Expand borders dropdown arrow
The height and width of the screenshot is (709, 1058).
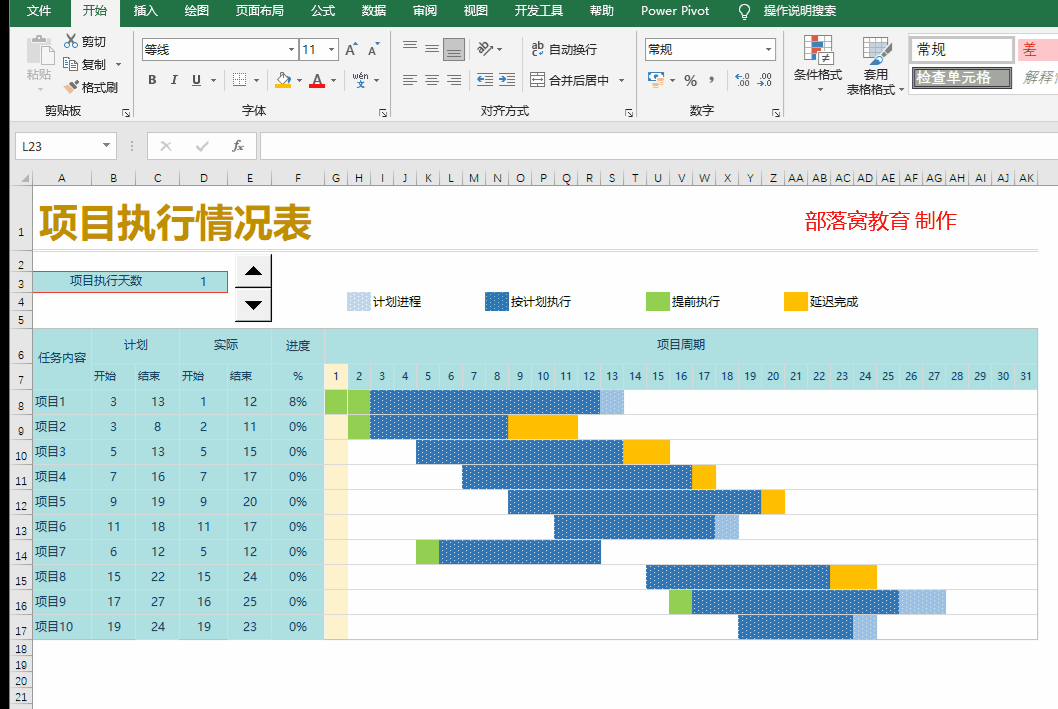click(x=256, y=80)
